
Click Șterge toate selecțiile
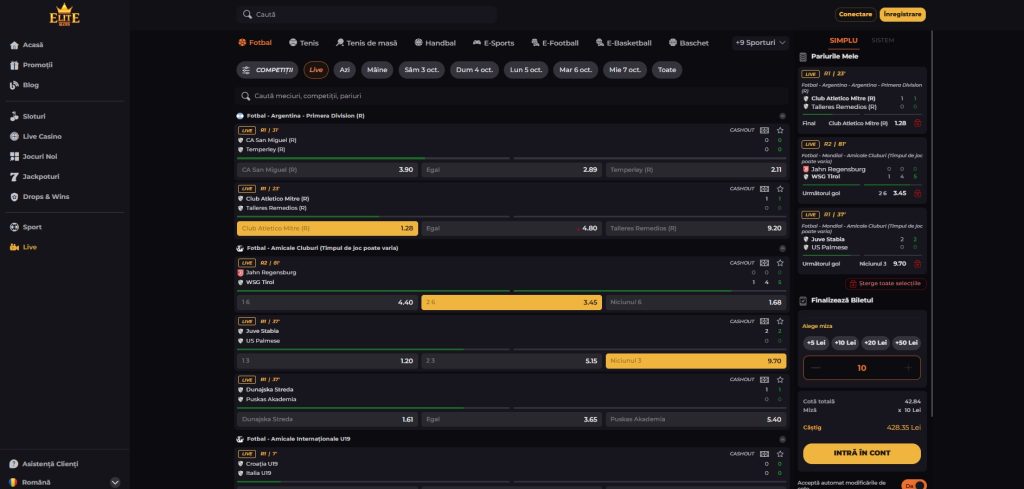[886, 284]
